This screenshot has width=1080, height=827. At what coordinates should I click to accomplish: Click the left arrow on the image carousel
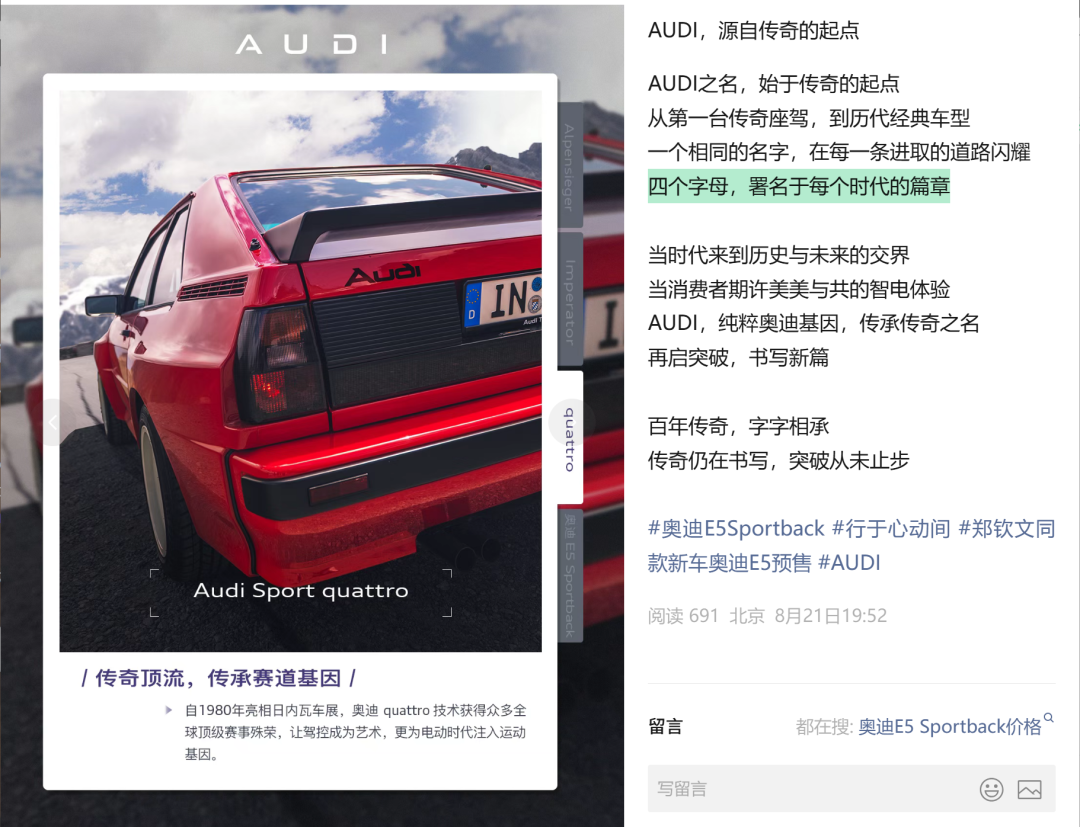[x=53, y=422]
